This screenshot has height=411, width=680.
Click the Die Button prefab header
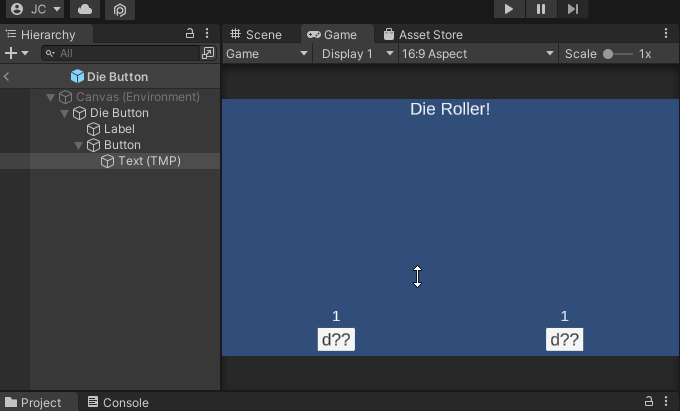pyautogui.click(x=110, y=77)
